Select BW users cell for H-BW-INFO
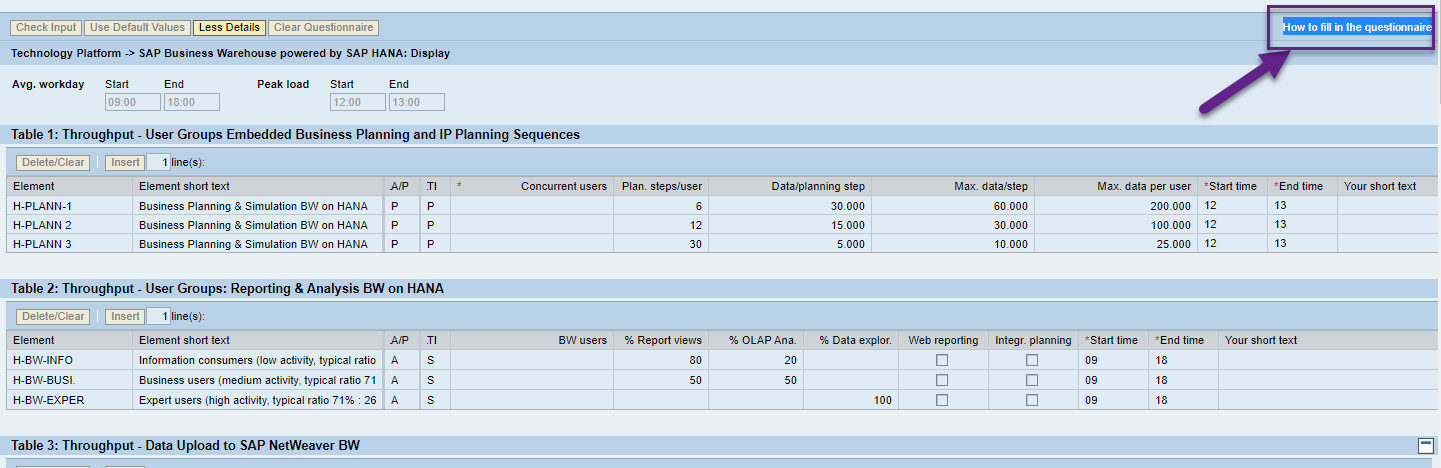 (x=531, y=360)
